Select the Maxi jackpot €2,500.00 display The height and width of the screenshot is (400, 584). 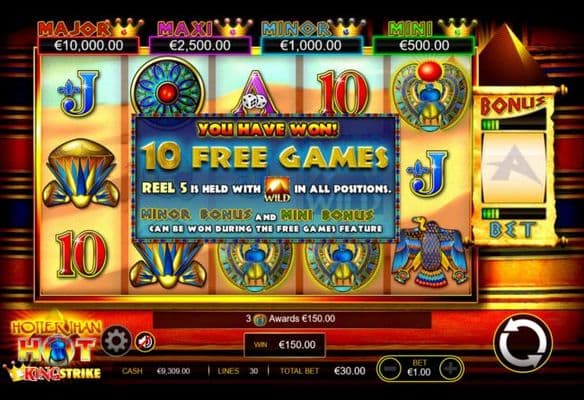(200, 45)
